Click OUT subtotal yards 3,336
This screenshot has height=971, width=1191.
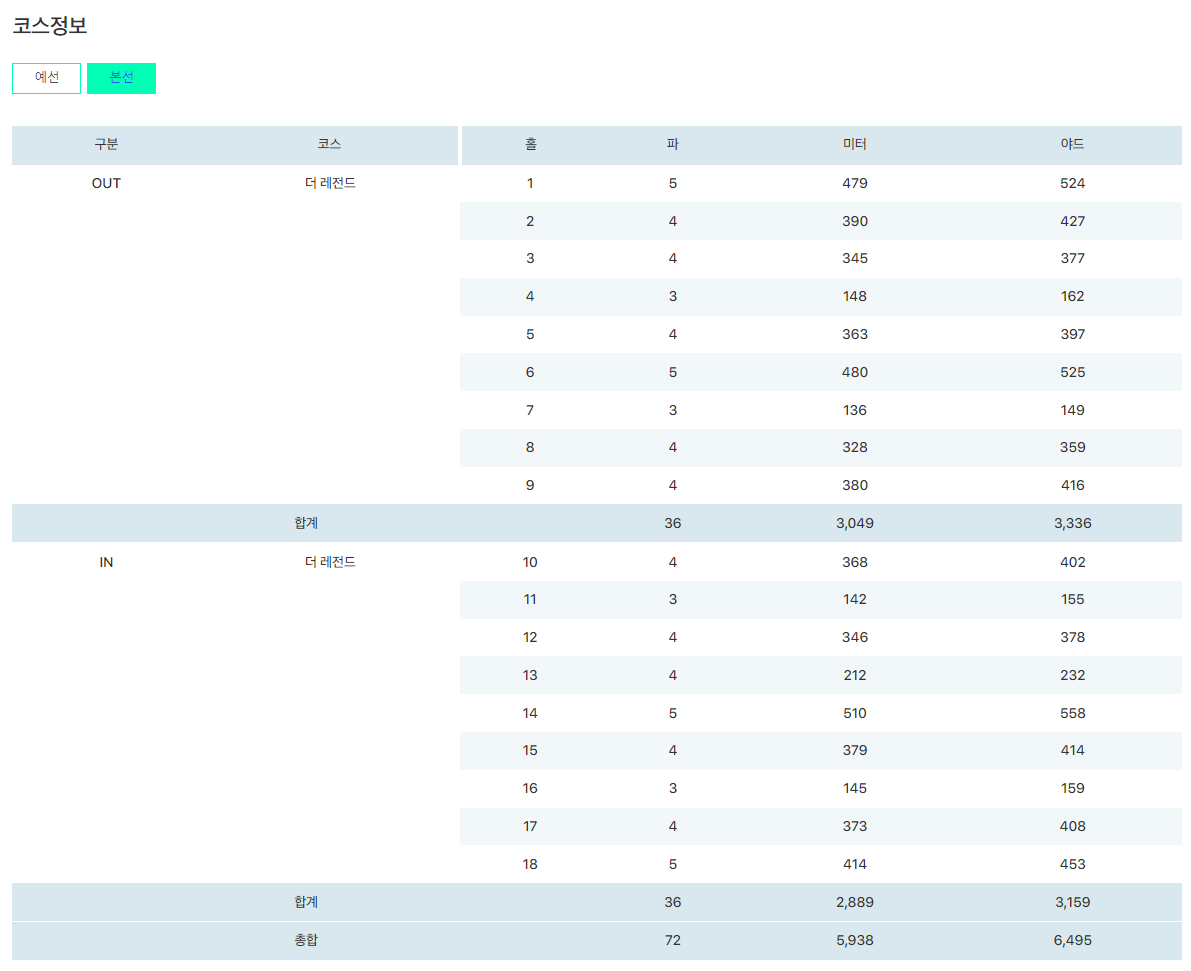(x=1073, y=523)
